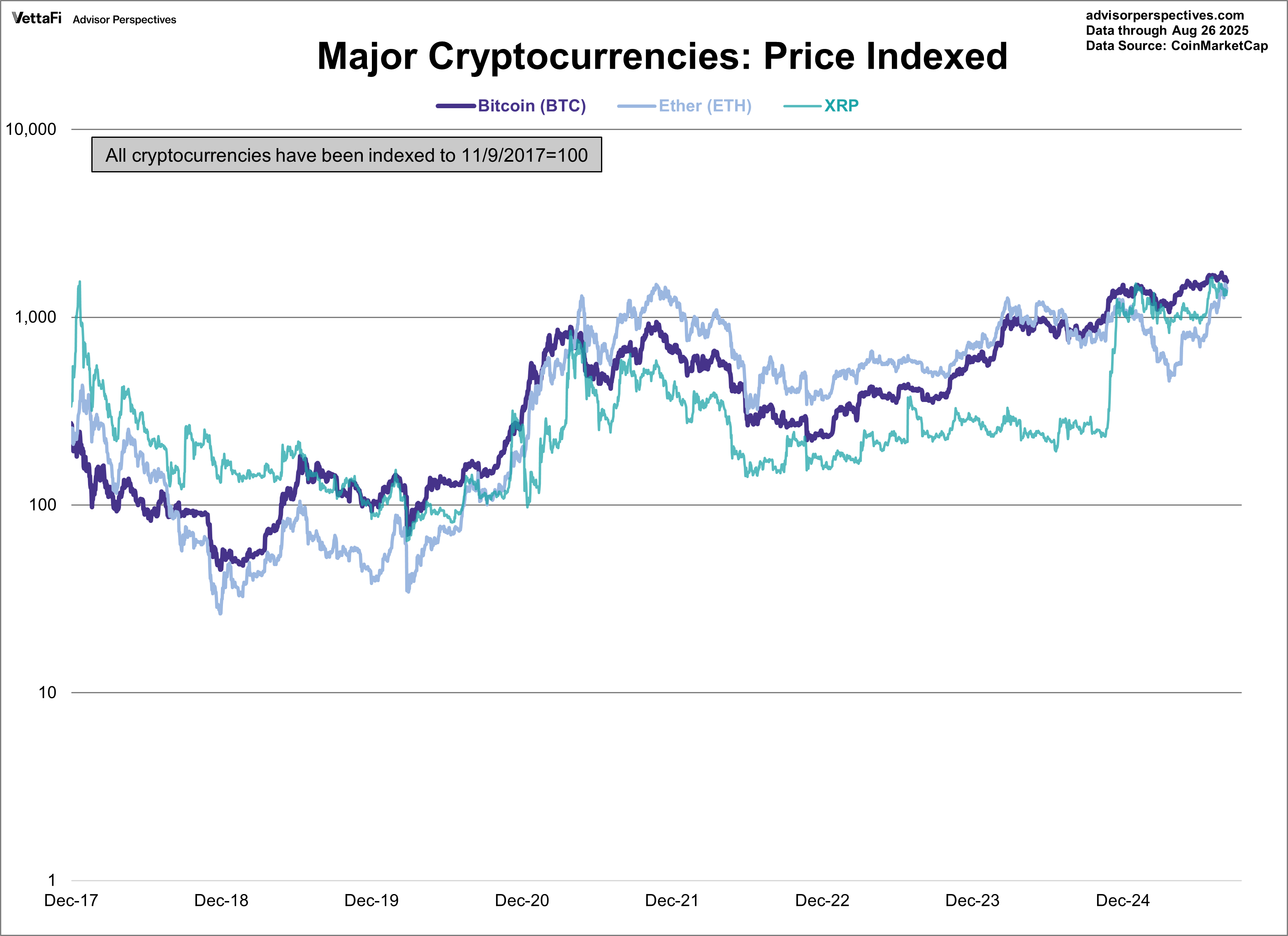This screenshot has width=1288, height=936.
Task: Select the Bitcoin (BTC) legend label
Action: (x=531, y=106)
